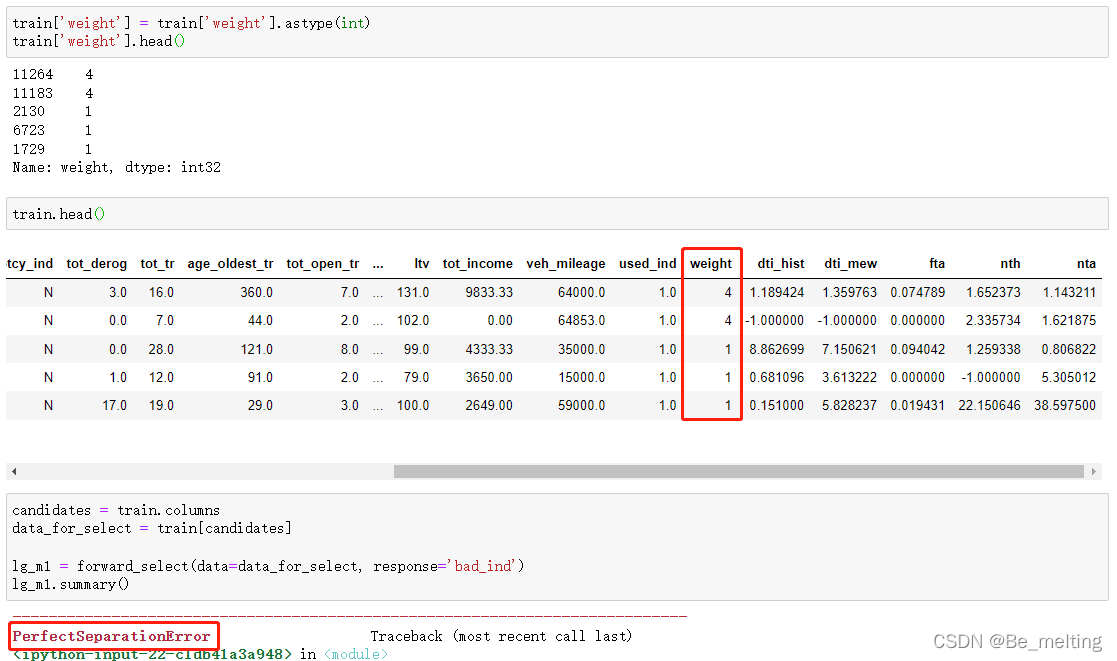Click fta cell 0.094042
This screenshot has height=661, width=1117.
(x=918, y=349)
